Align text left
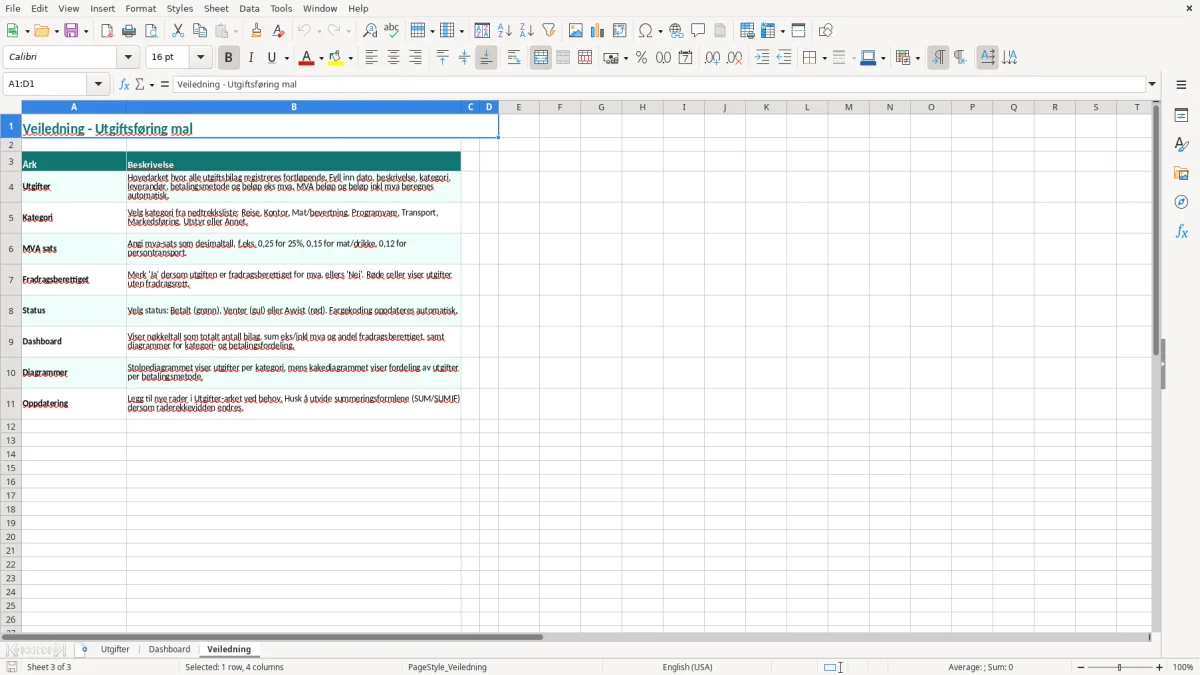Screen dimensions: 1200x675 point(372,58)
